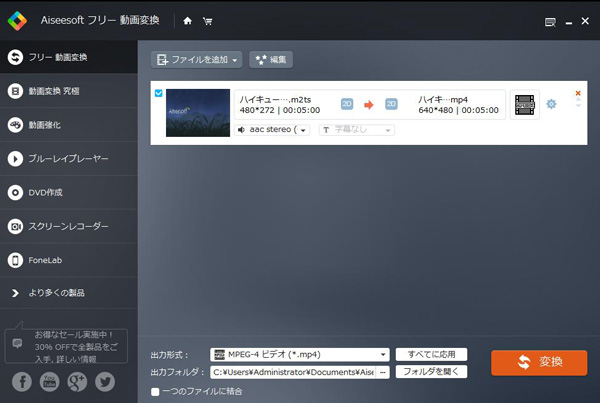Open 動画変換 究極 in sidebar
The image size is (600, 403).
click(68, 91)
